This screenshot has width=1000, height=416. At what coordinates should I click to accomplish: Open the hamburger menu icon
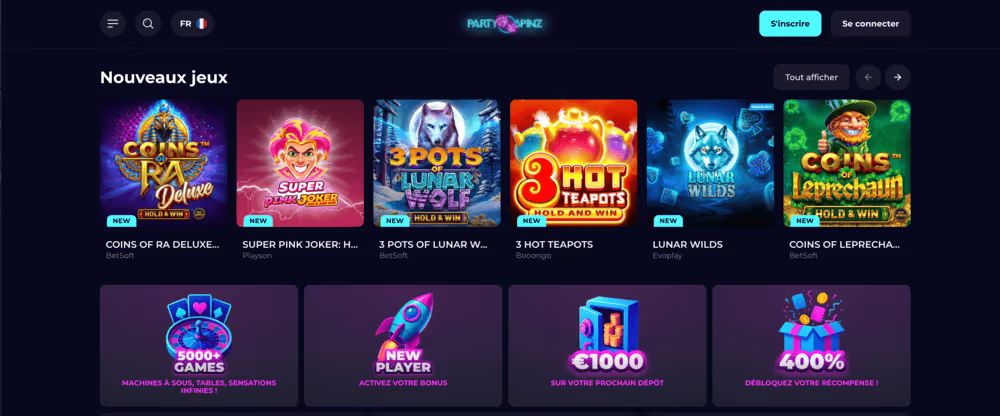113,24
